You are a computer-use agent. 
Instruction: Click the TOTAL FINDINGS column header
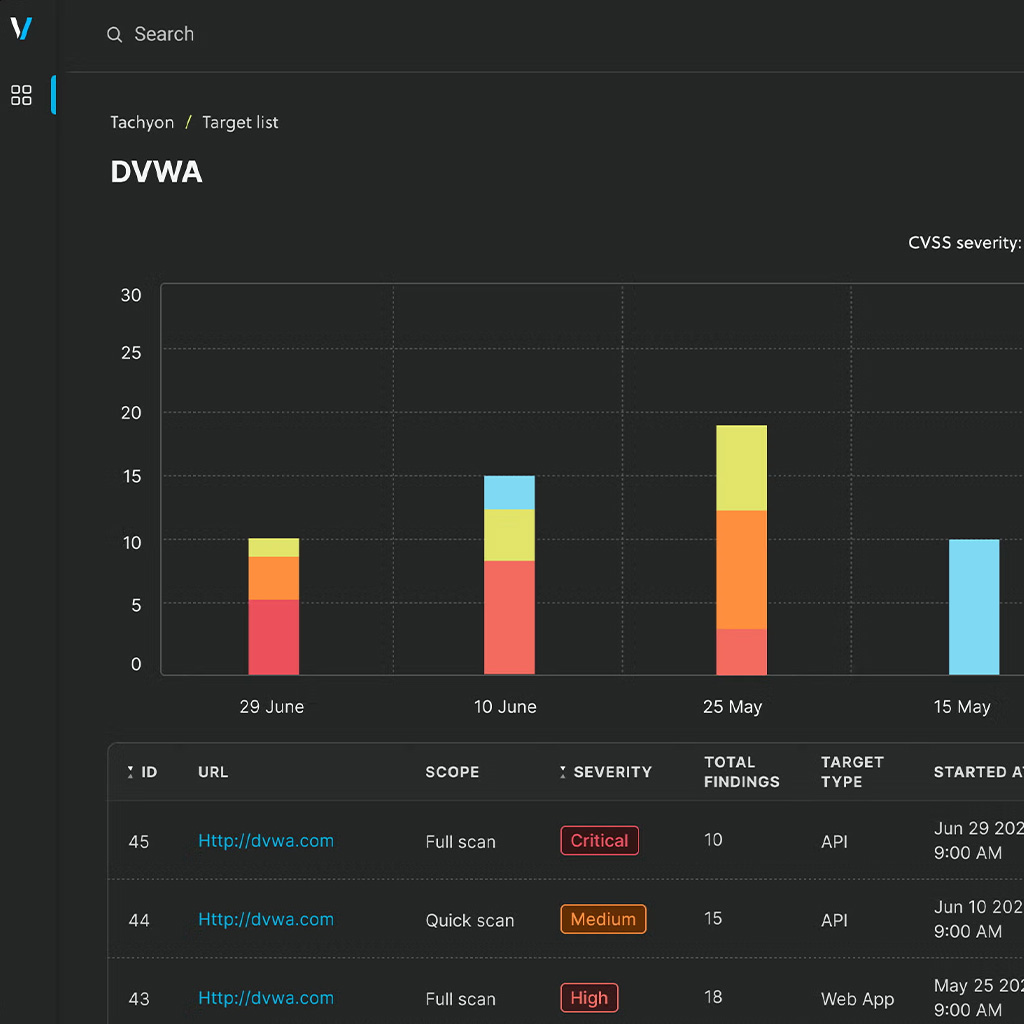[742, 772]
